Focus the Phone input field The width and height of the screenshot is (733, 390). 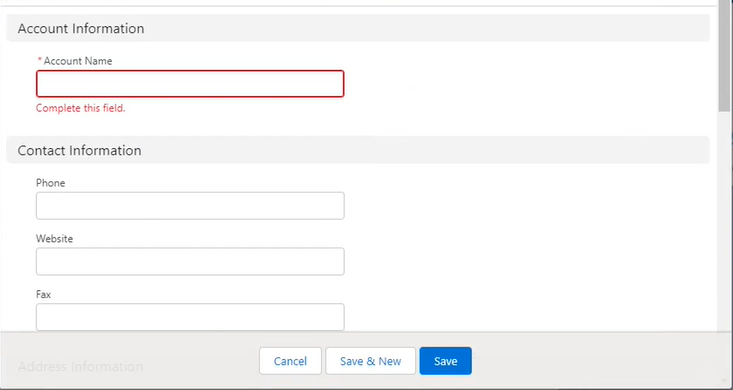[190, 206]
